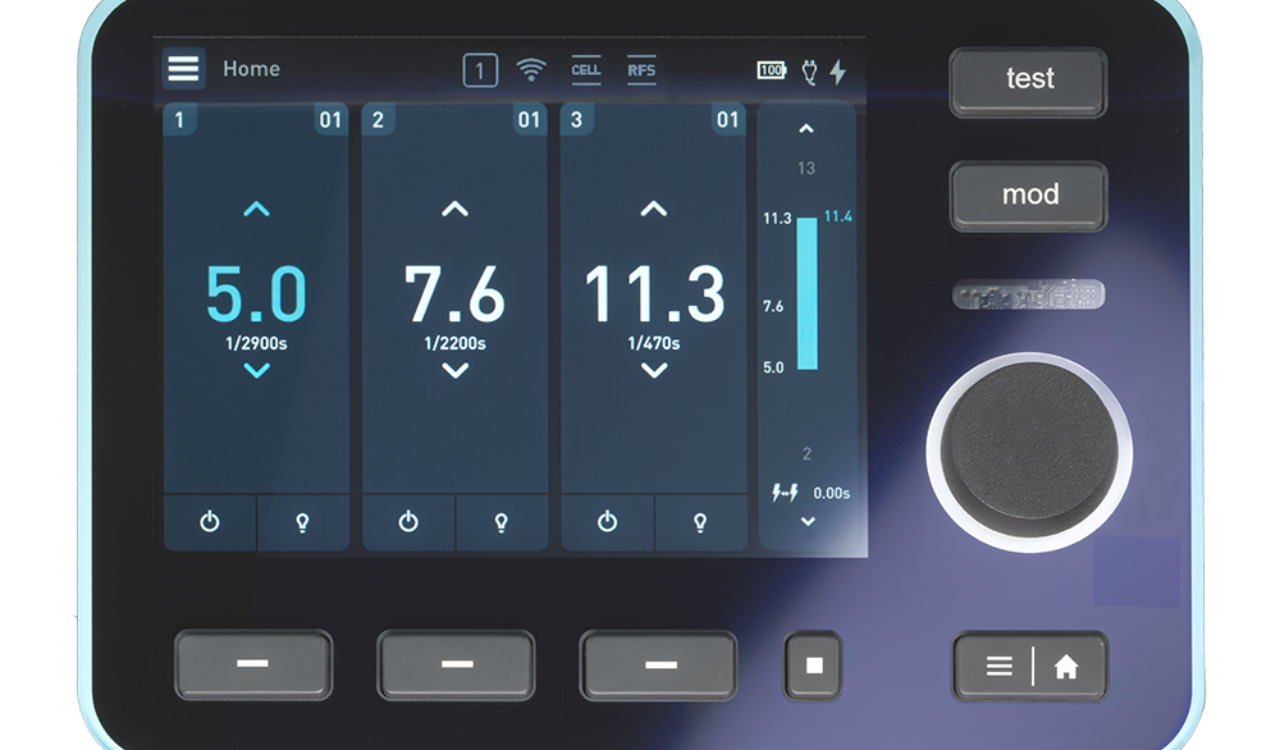The image size is (1280, 750).
Task: Click the up chevron above 11.3 in group 3
Action: coord(654,209)
